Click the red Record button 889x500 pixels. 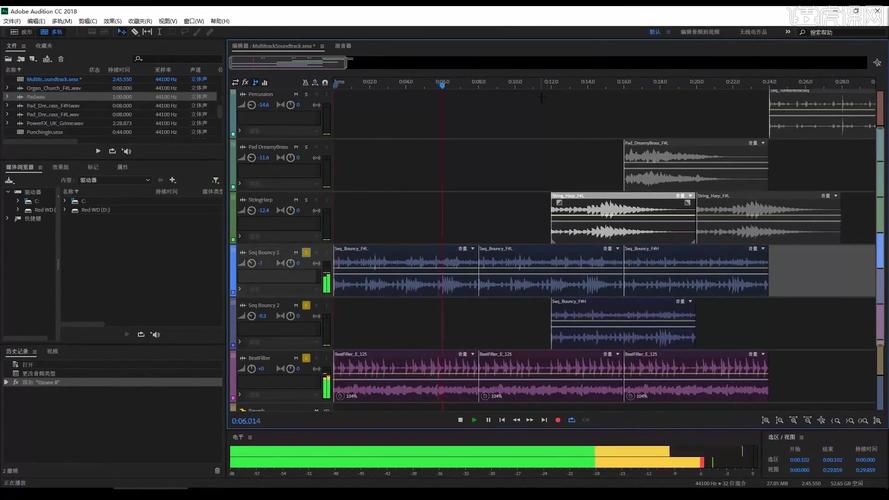coord(558,420)
